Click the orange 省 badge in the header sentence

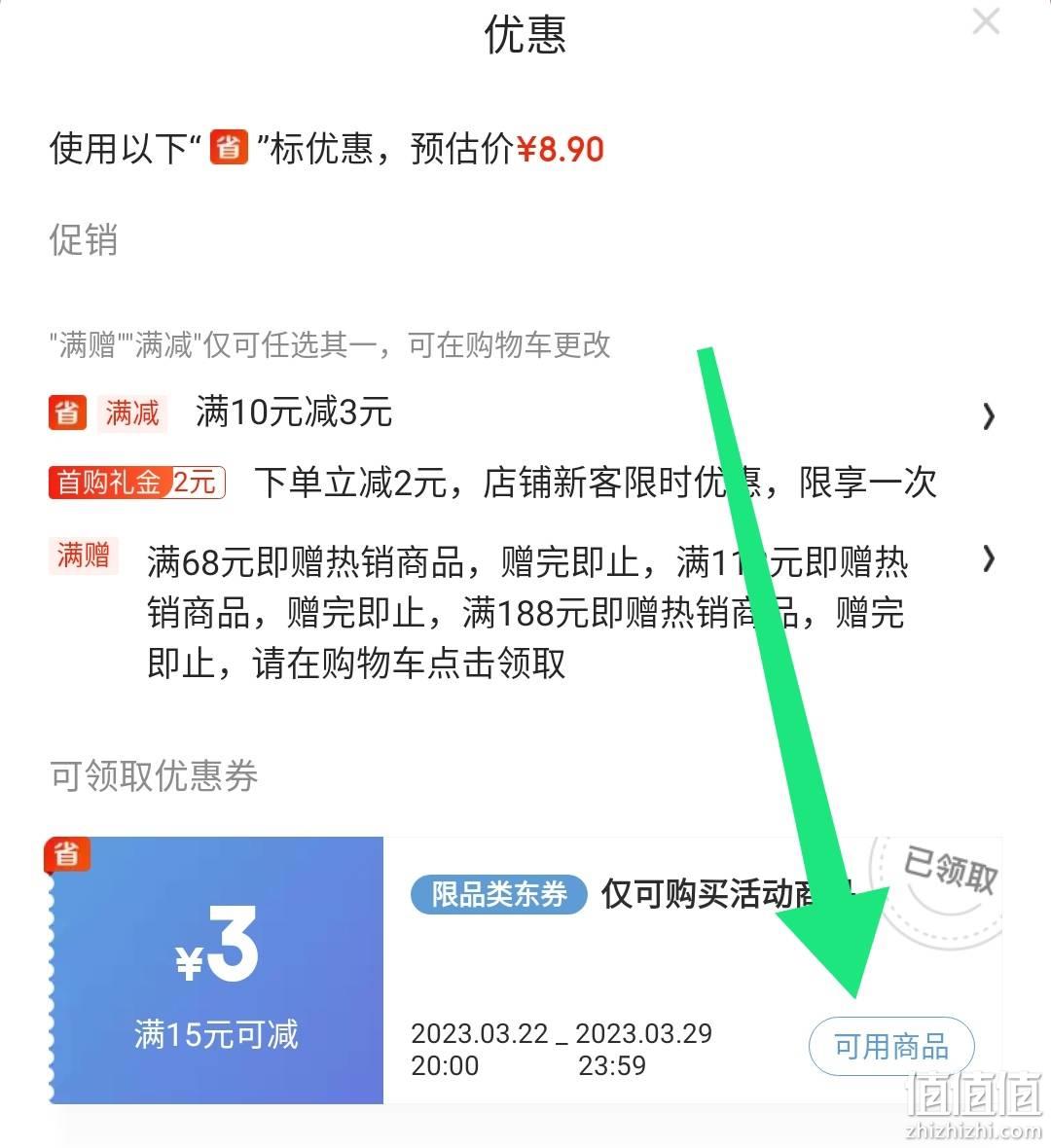(229, 147)
